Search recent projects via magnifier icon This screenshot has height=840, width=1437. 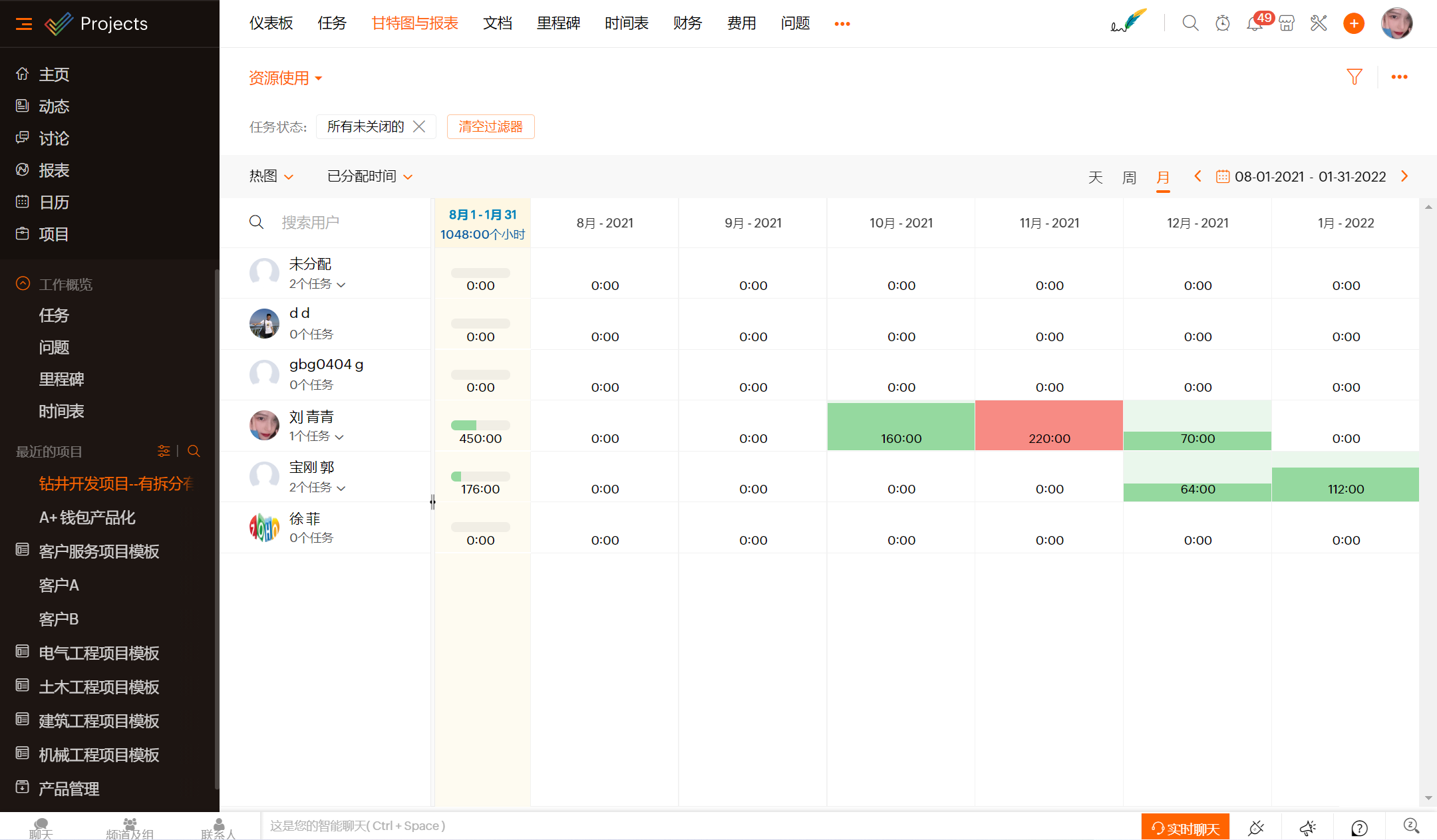click(194, 451)
